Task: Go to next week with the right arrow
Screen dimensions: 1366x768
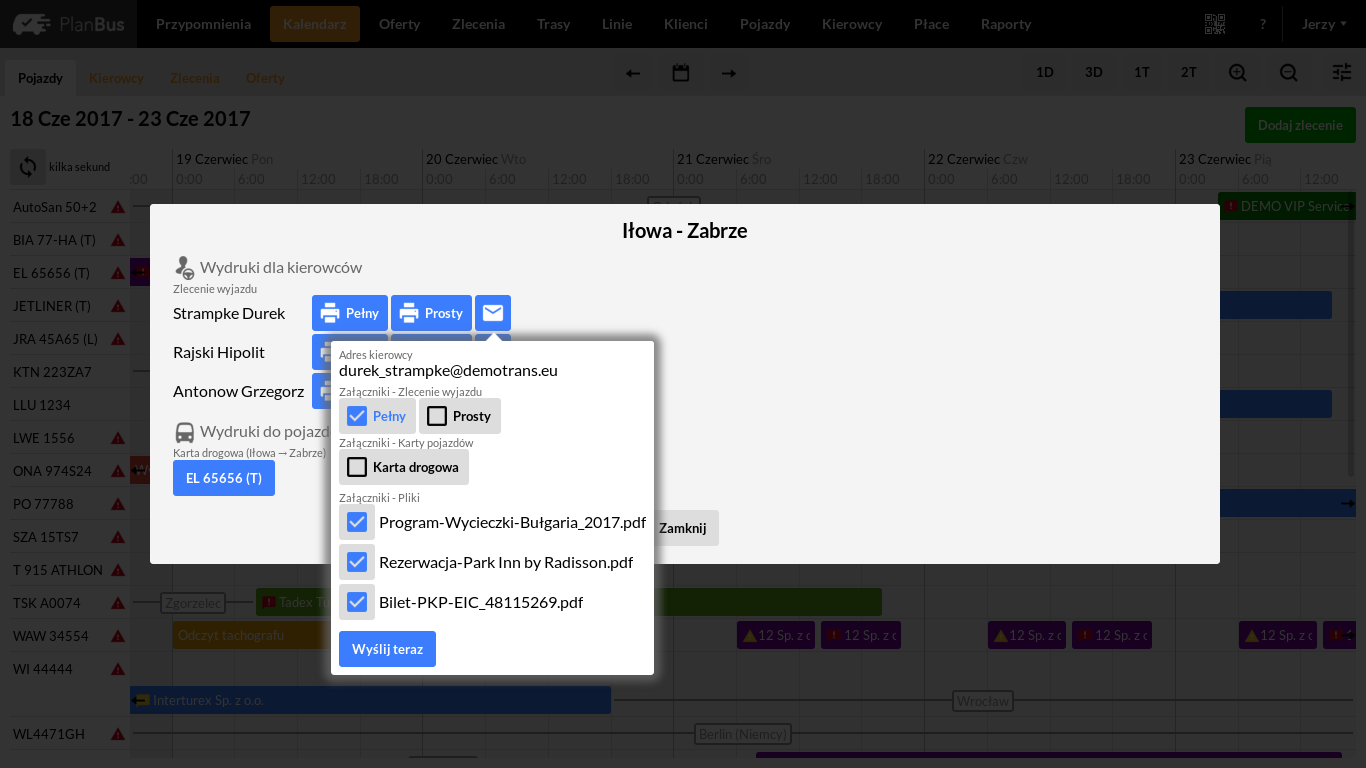Action: (x=728, y=72)
